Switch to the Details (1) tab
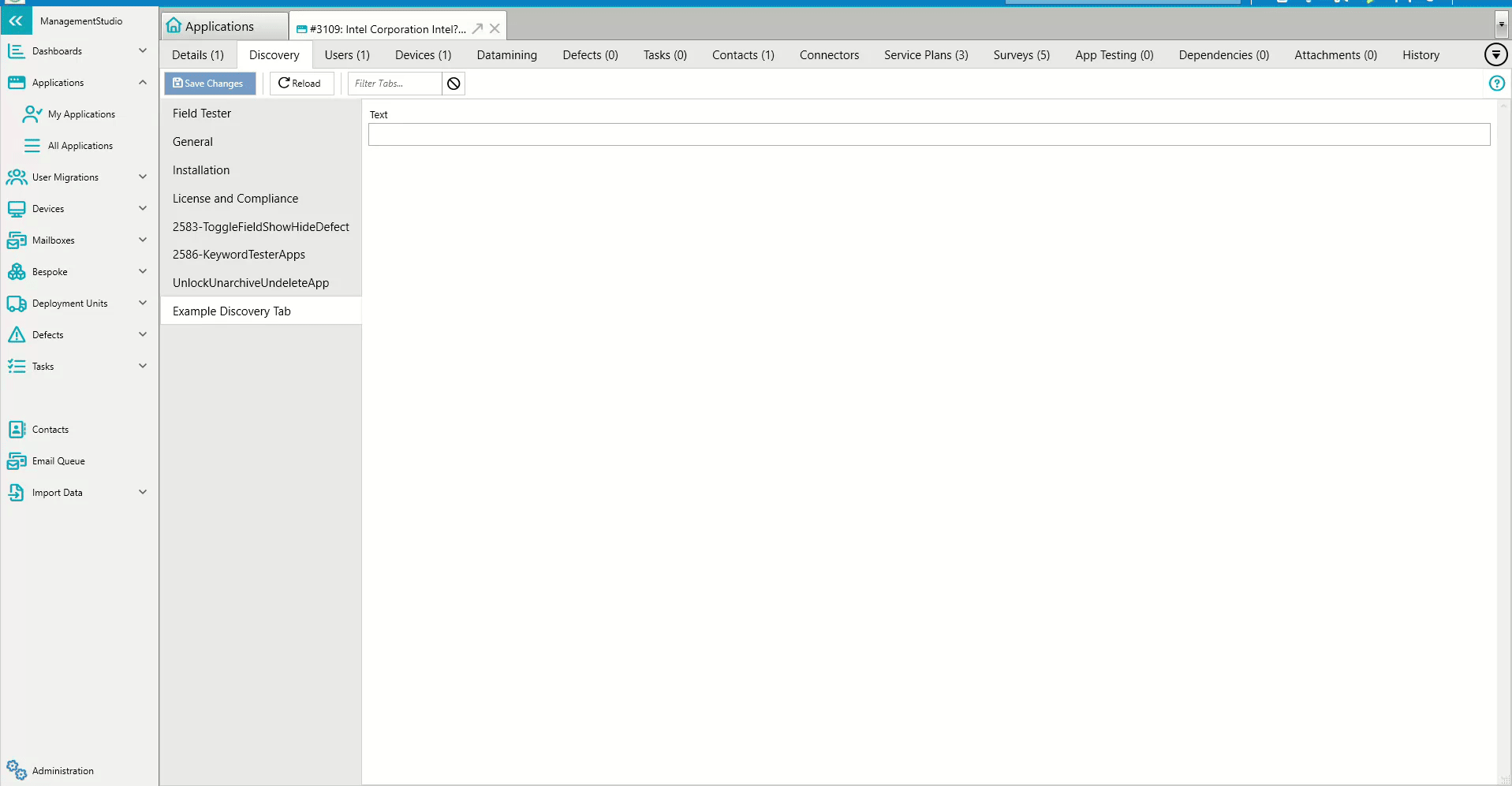Viewport: 1512px width, 786px height. tap(198, 55)
